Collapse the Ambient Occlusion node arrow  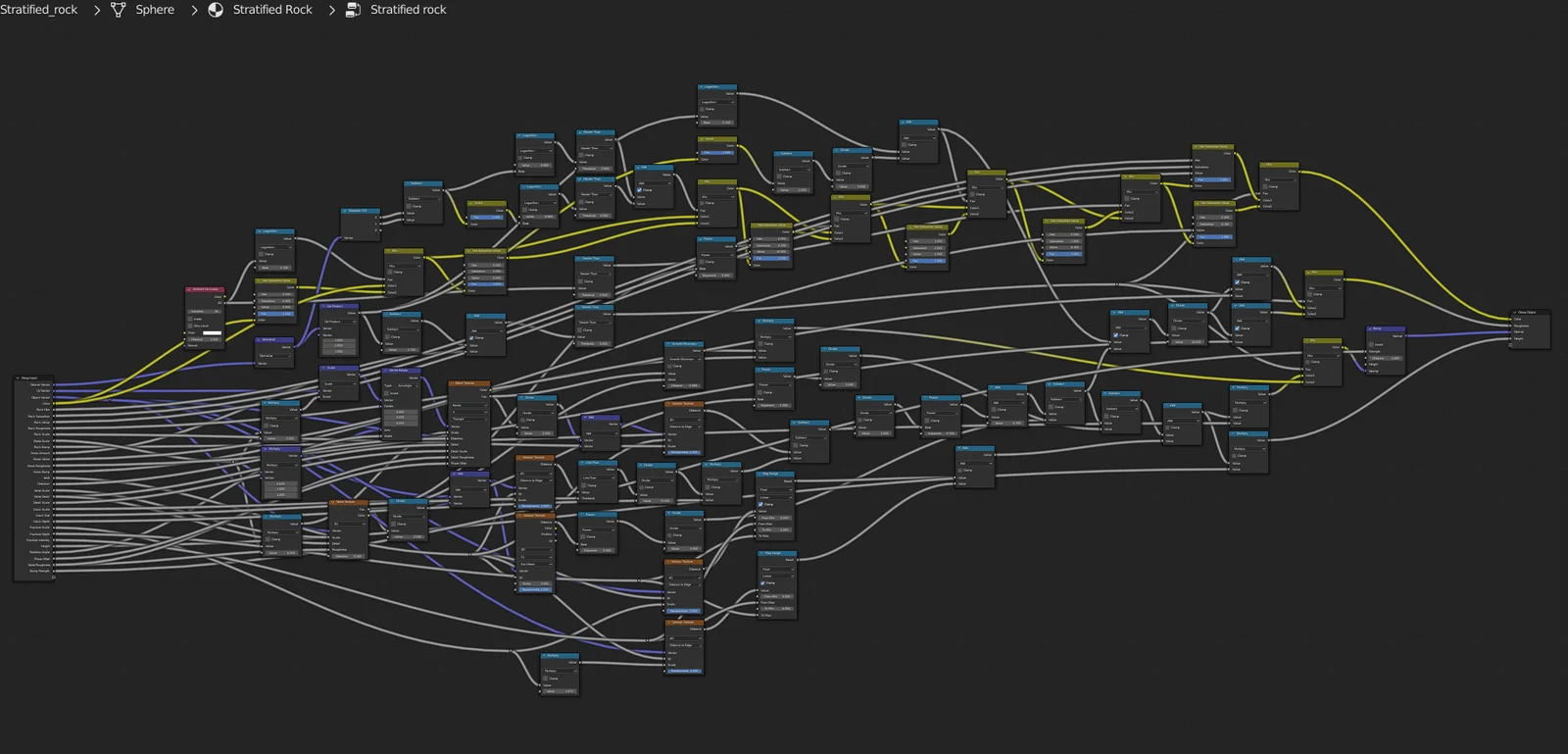coord(189,289)
